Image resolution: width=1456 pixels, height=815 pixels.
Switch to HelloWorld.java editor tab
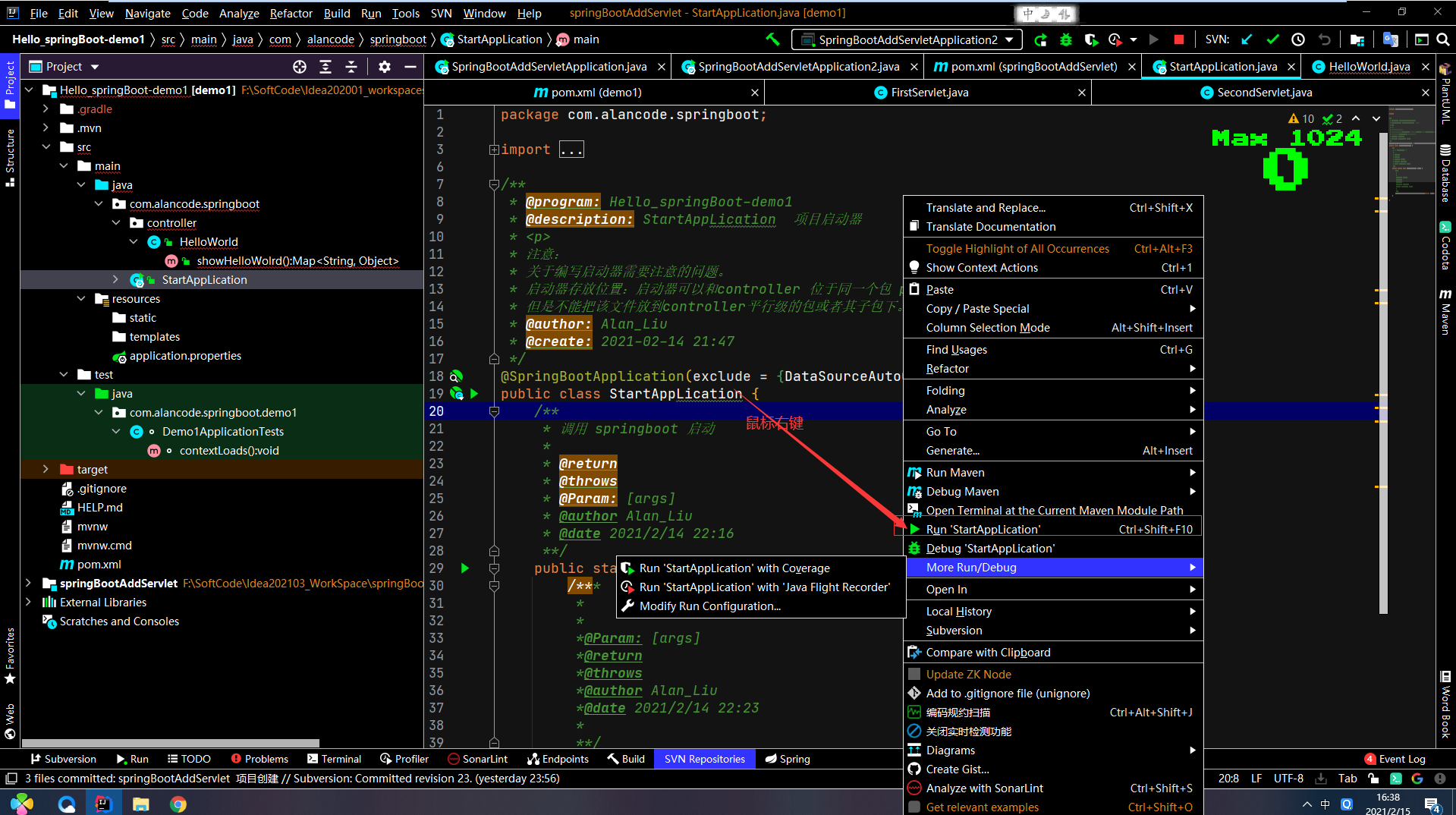tap(1369, 67)
